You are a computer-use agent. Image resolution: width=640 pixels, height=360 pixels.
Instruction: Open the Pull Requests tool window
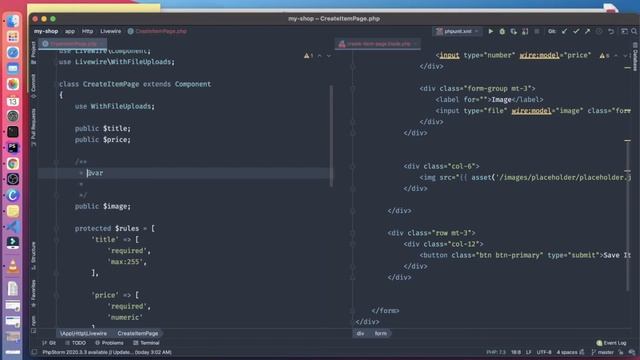click(x=33, y=127)
